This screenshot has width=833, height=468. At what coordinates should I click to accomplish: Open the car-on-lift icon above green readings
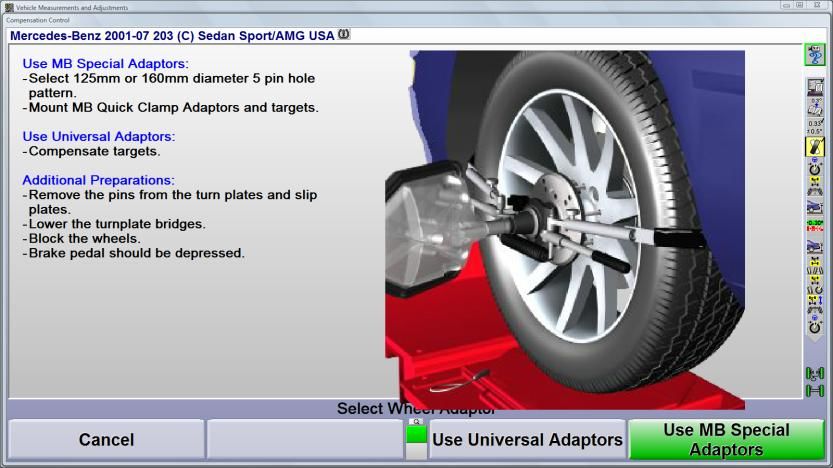[815, 206]
